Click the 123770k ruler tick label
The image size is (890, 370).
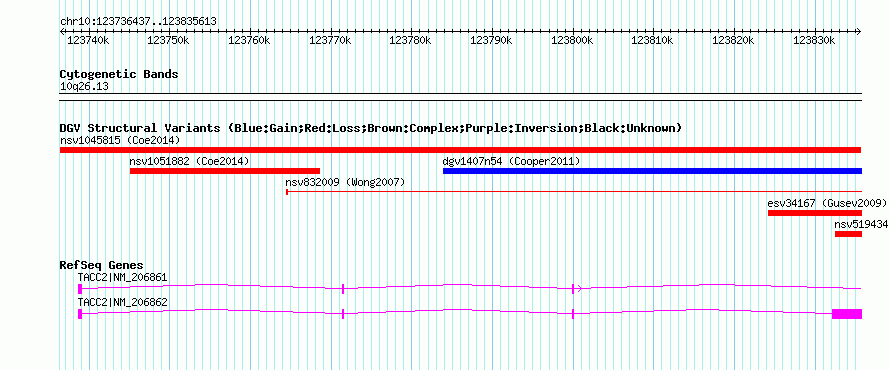pos(330,40)
